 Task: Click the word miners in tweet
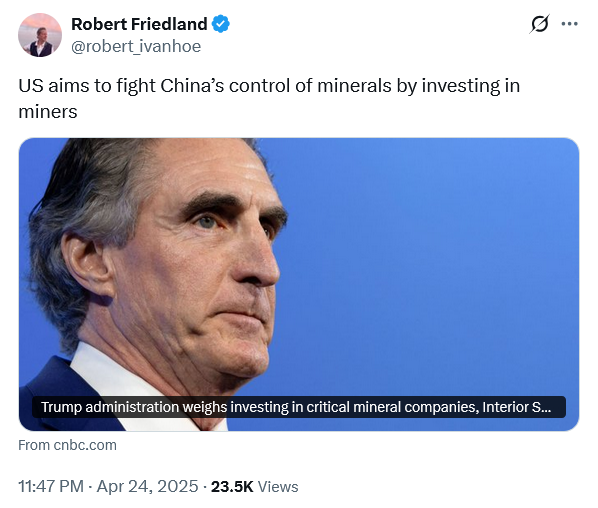pos(48,112)
